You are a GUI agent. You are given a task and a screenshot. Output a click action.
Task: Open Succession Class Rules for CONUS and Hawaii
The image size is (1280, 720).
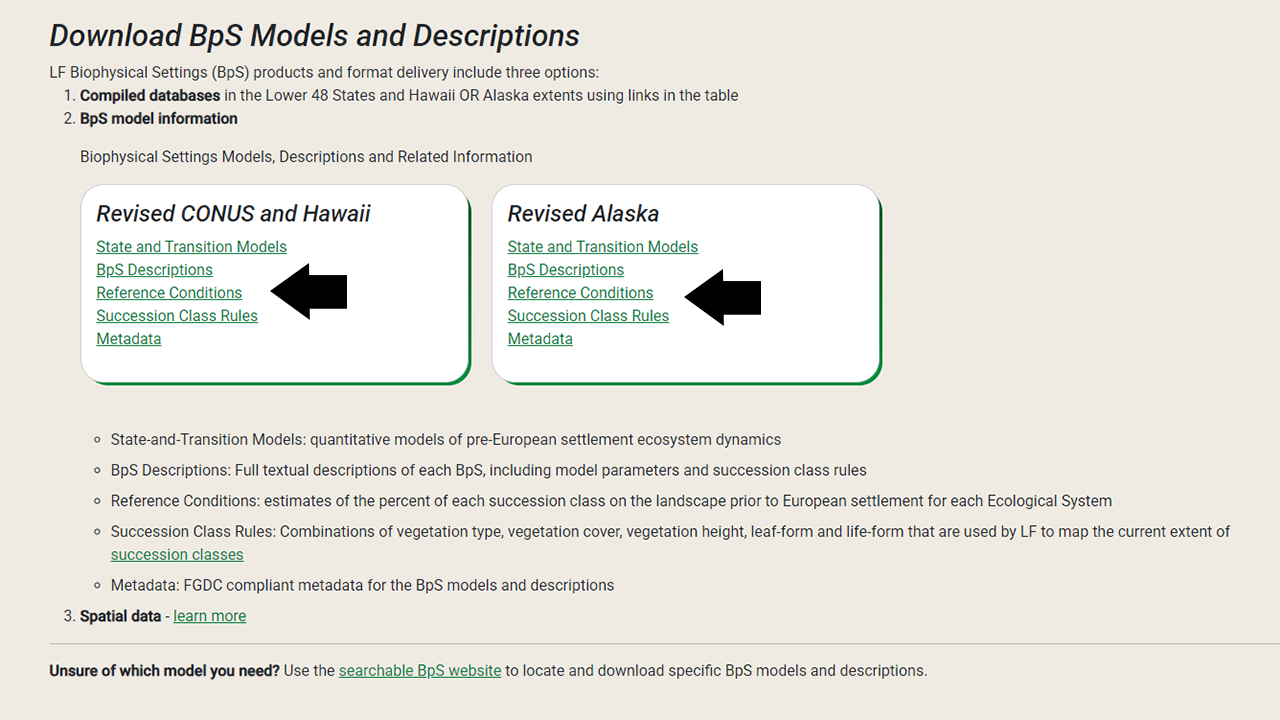(176, 315)
